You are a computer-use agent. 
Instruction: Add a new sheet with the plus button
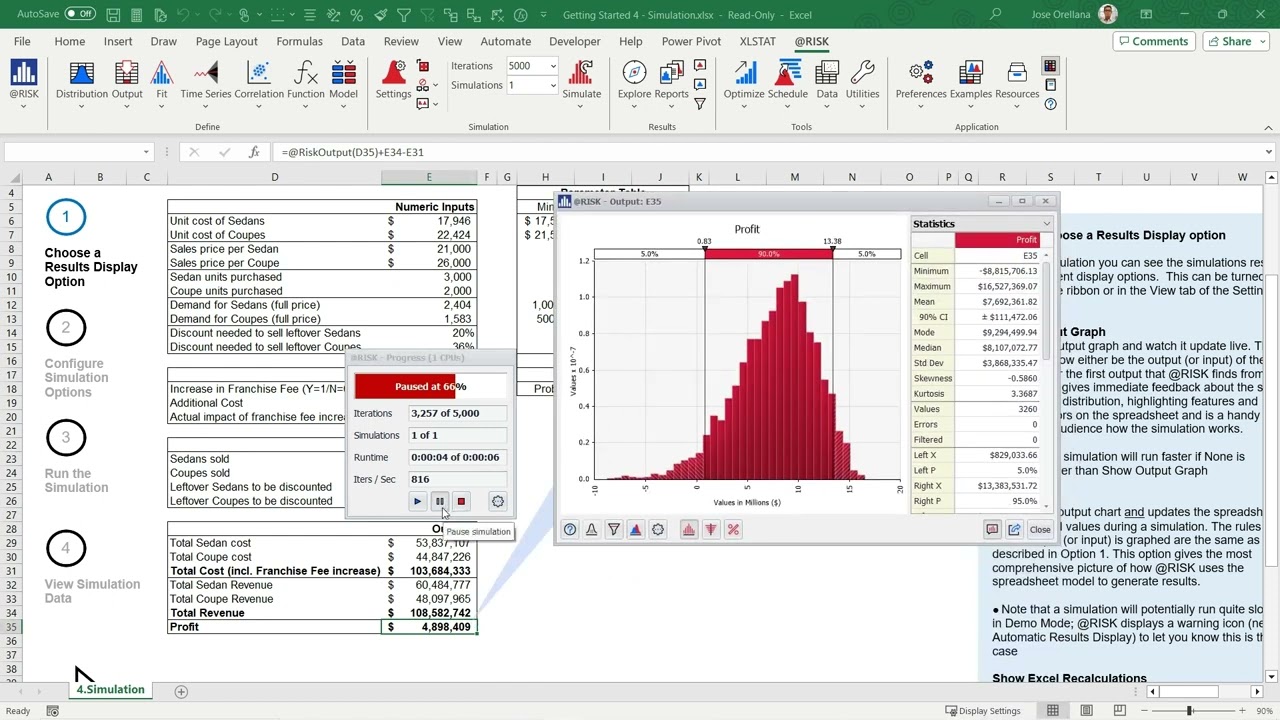click(181, 691)
